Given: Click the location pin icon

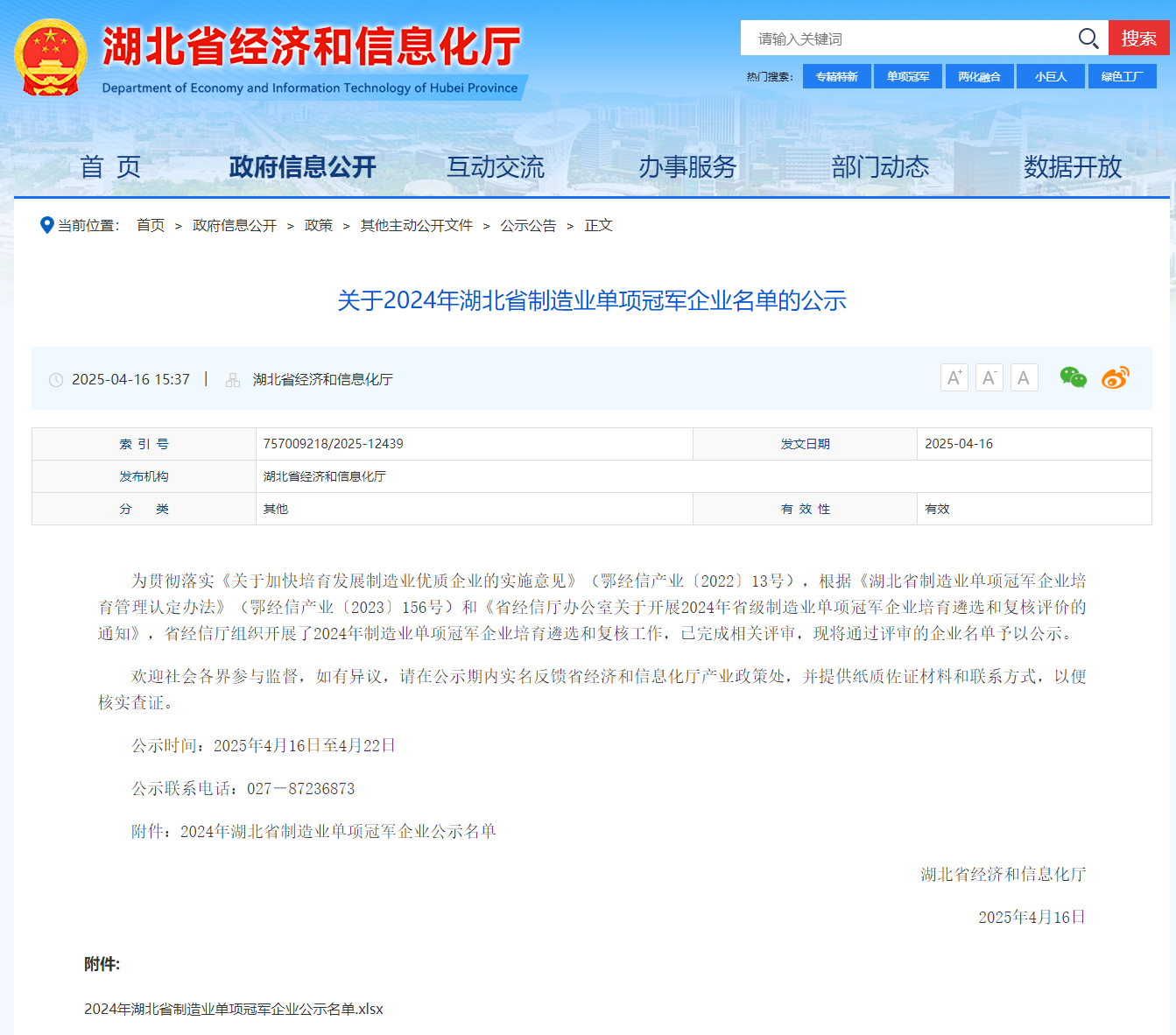Looking at the screenshot, I should (47, 225).
